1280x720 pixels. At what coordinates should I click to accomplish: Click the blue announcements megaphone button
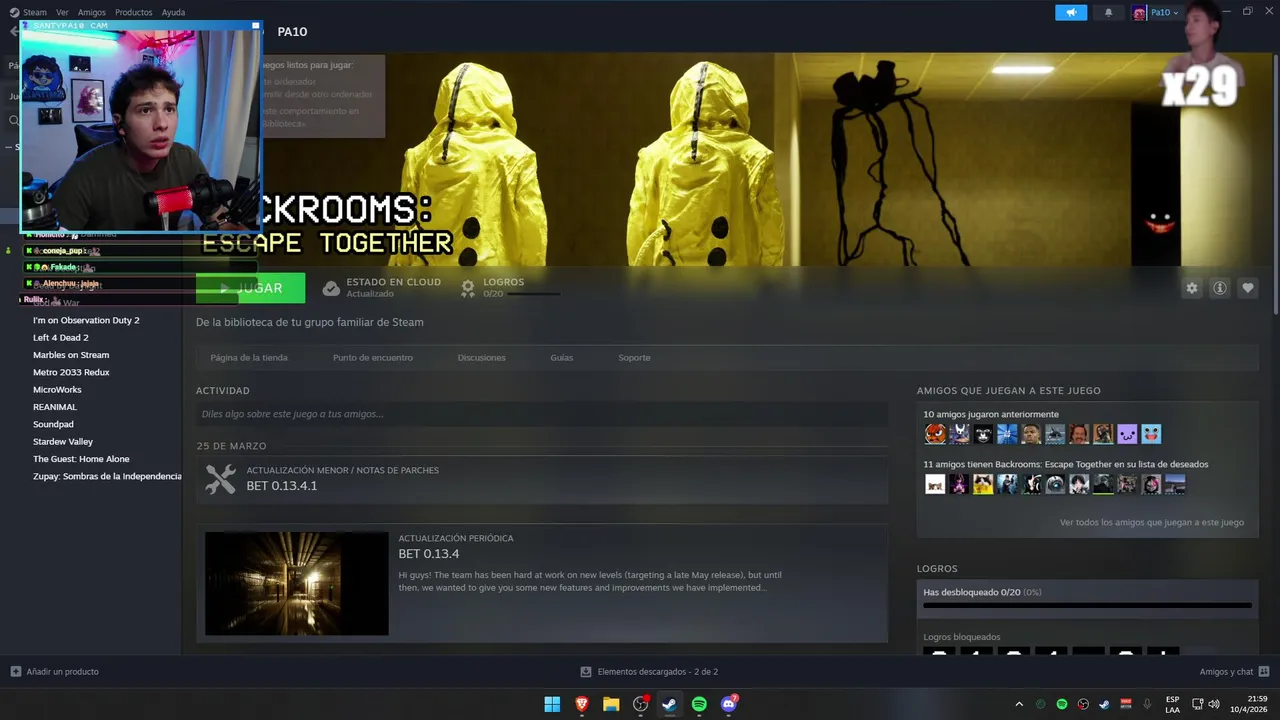[x=1071, y=12]
